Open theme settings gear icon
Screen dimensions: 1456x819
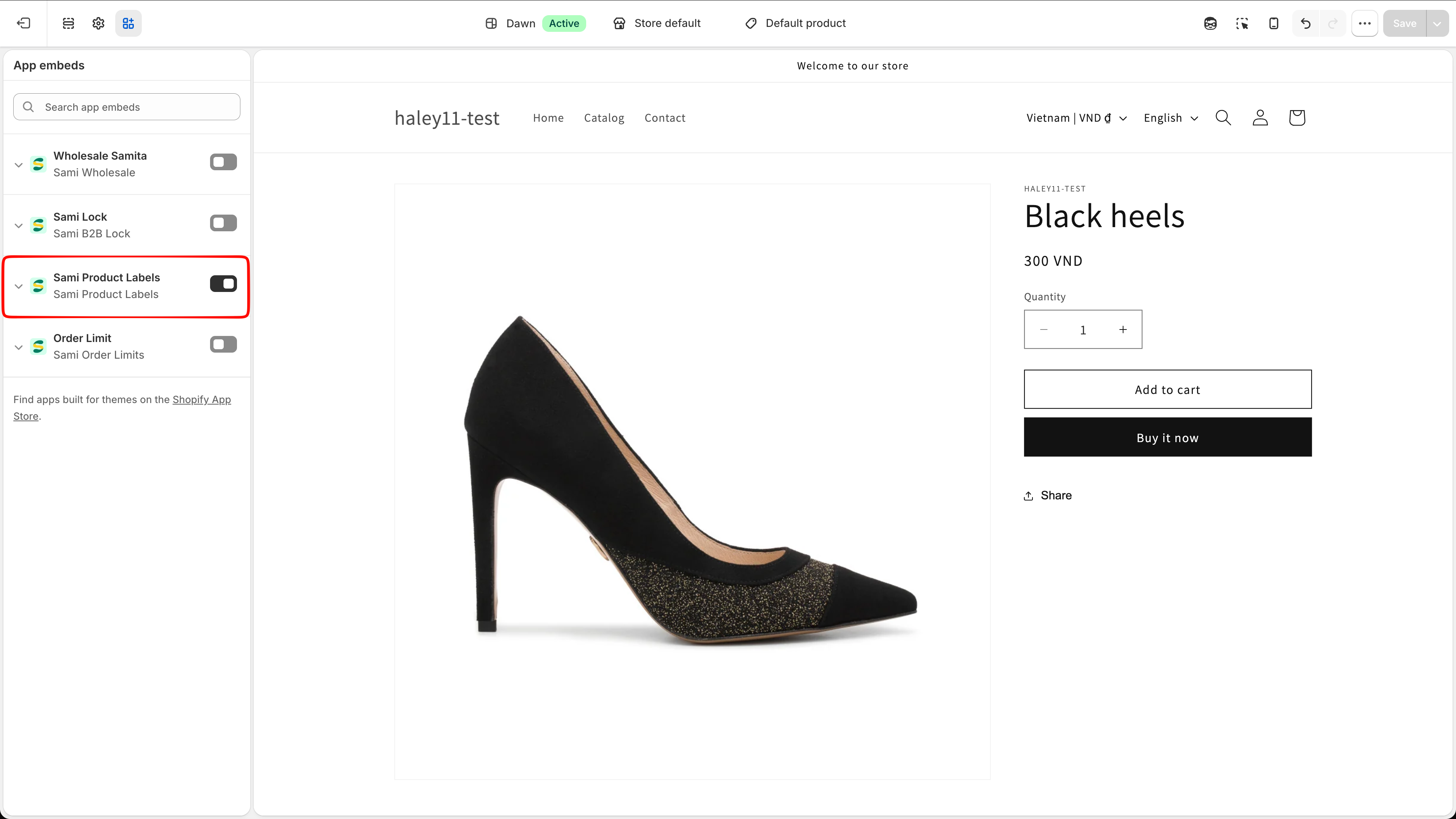(98, 23)
